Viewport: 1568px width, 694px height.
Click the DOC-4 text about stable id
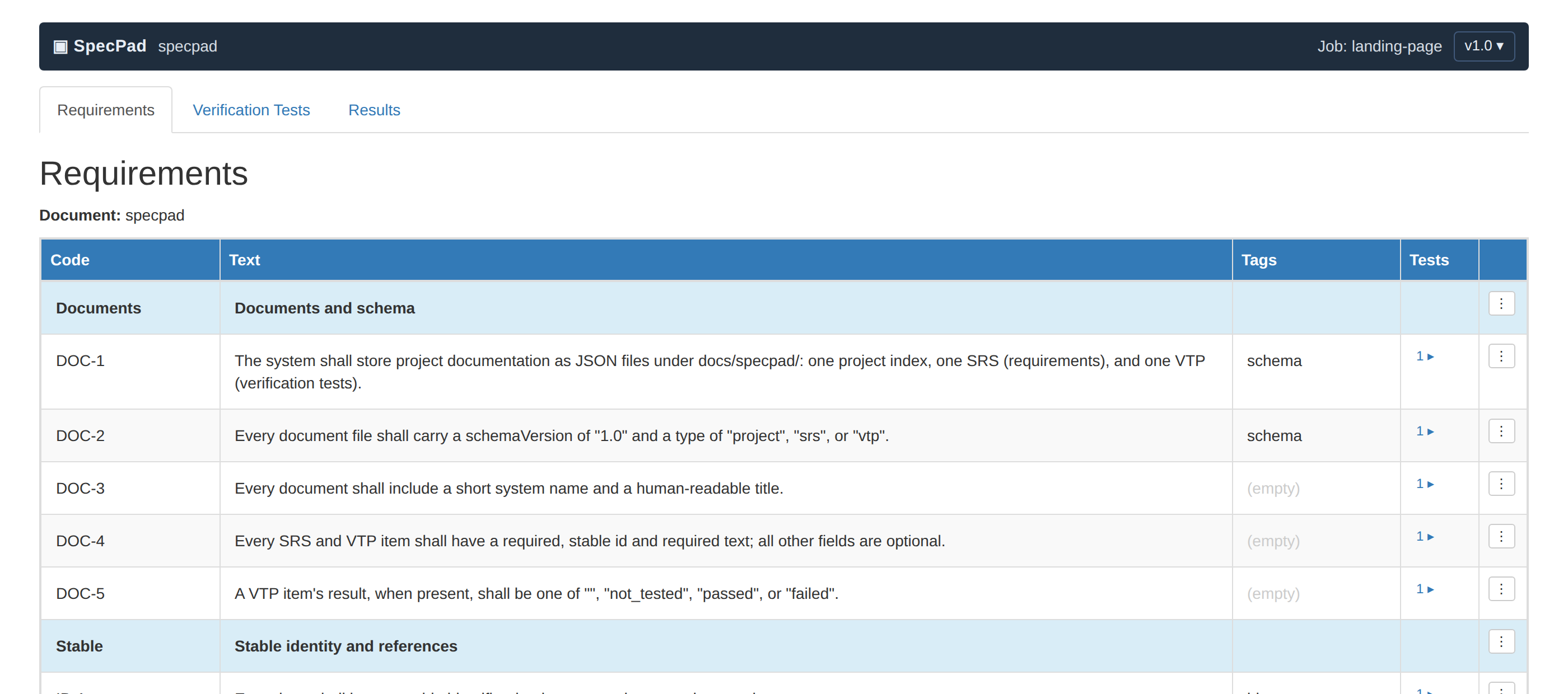[x=590, y=541]
